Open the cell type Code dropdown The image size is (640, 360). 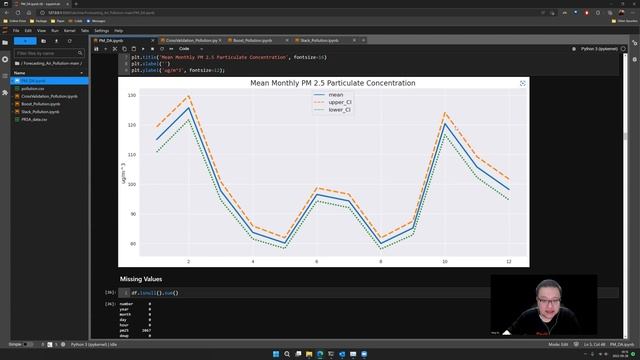191,49
